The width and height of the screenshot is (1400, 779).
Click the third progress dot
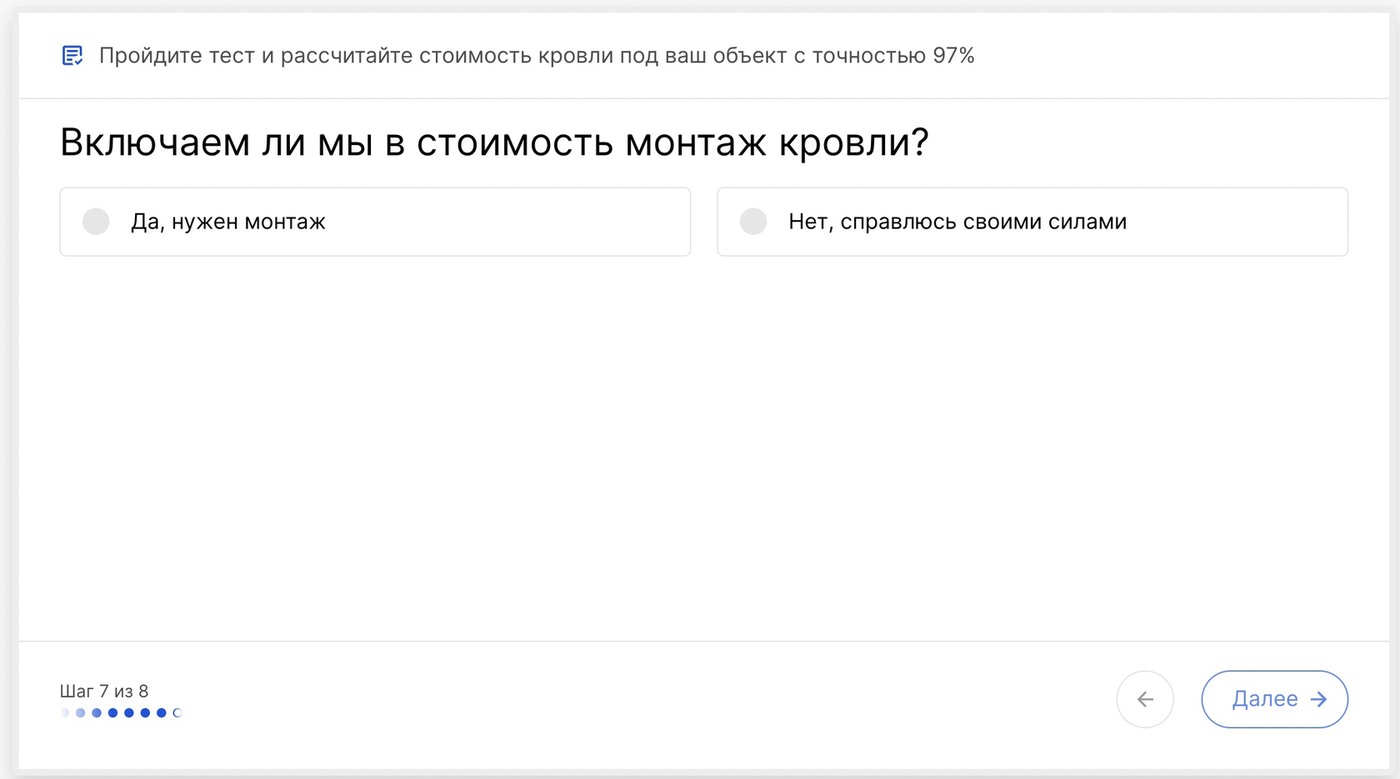[97, 713]
